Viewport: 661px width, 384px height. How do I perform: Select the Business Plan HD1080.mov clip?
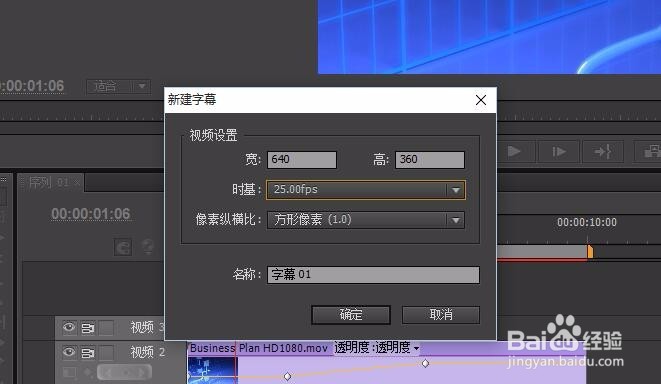point(259,348)
